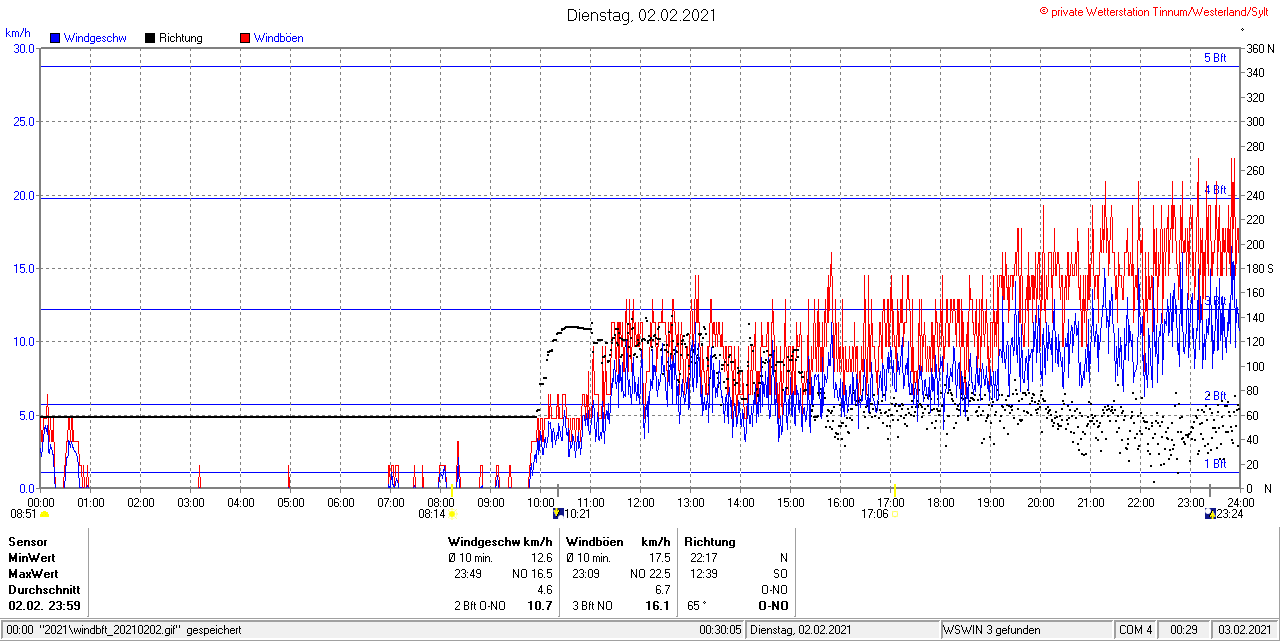This screenshot has width=1280, height=641.
Task: Click the '180 S' direction axis label
Action: pos(1261,268)
